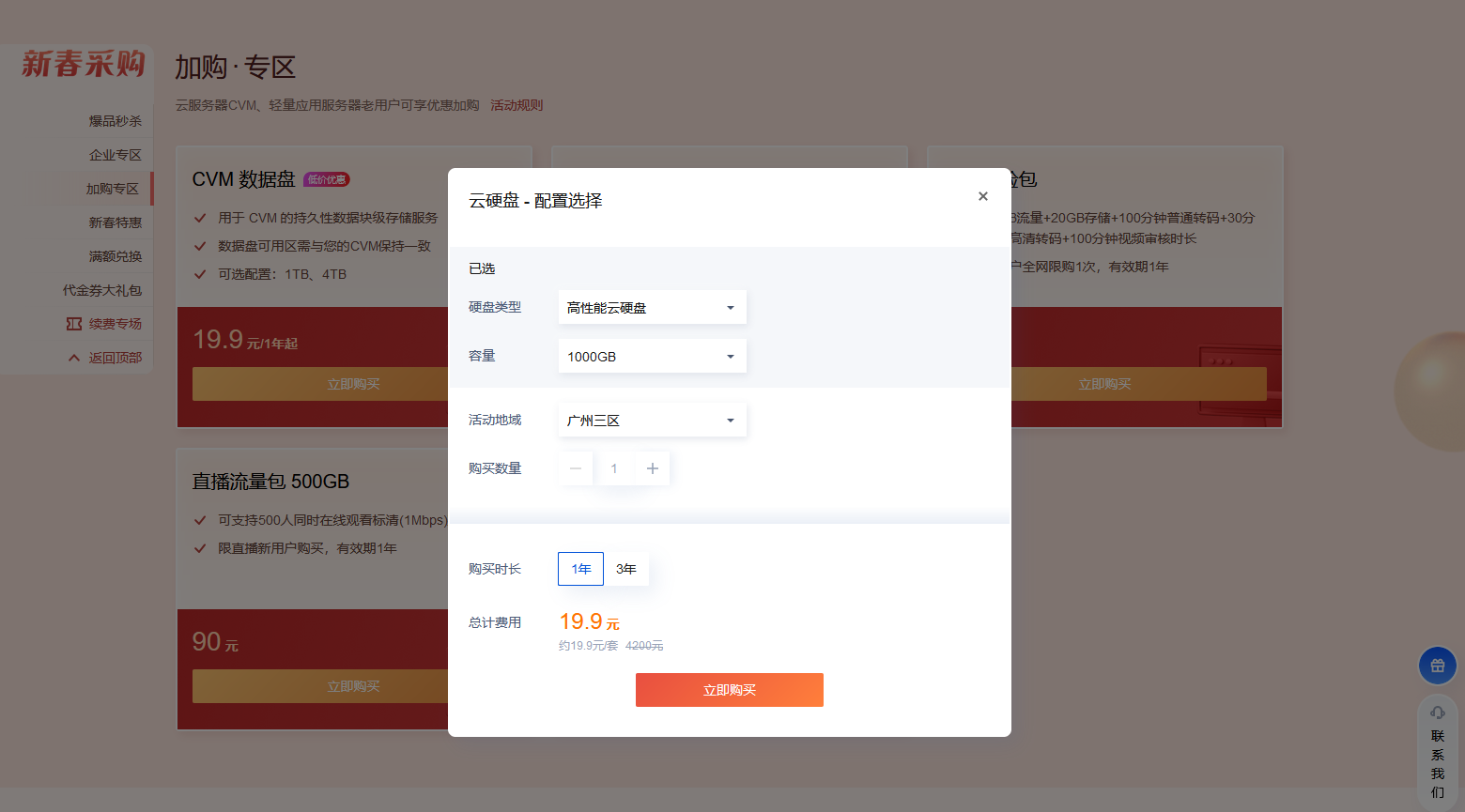
Task: Increase purchase quantity with plus button
Action: (x=653, y=468)
